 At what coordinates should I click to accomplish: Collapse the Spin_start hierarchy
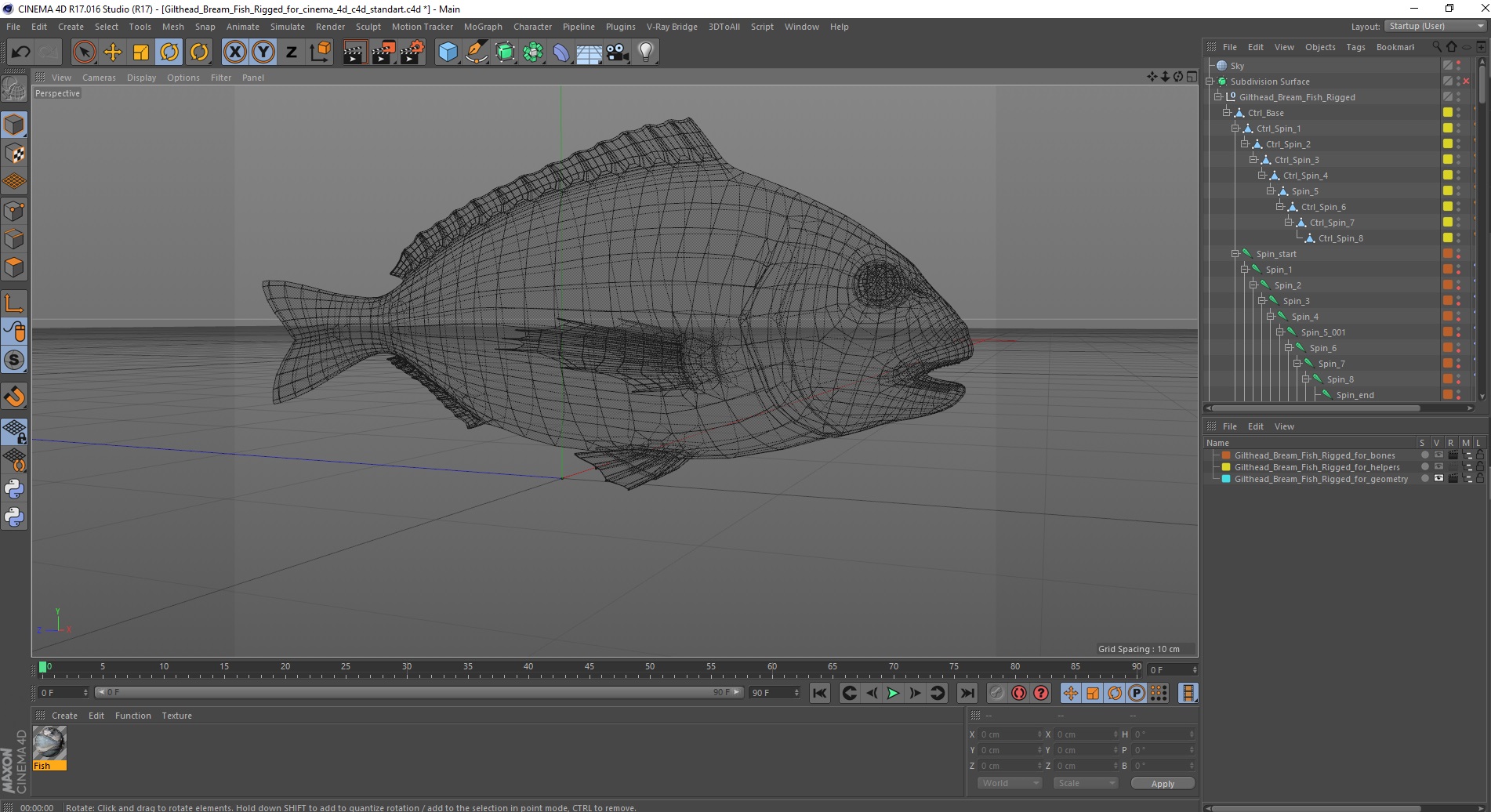click(x=1235, y=254)
